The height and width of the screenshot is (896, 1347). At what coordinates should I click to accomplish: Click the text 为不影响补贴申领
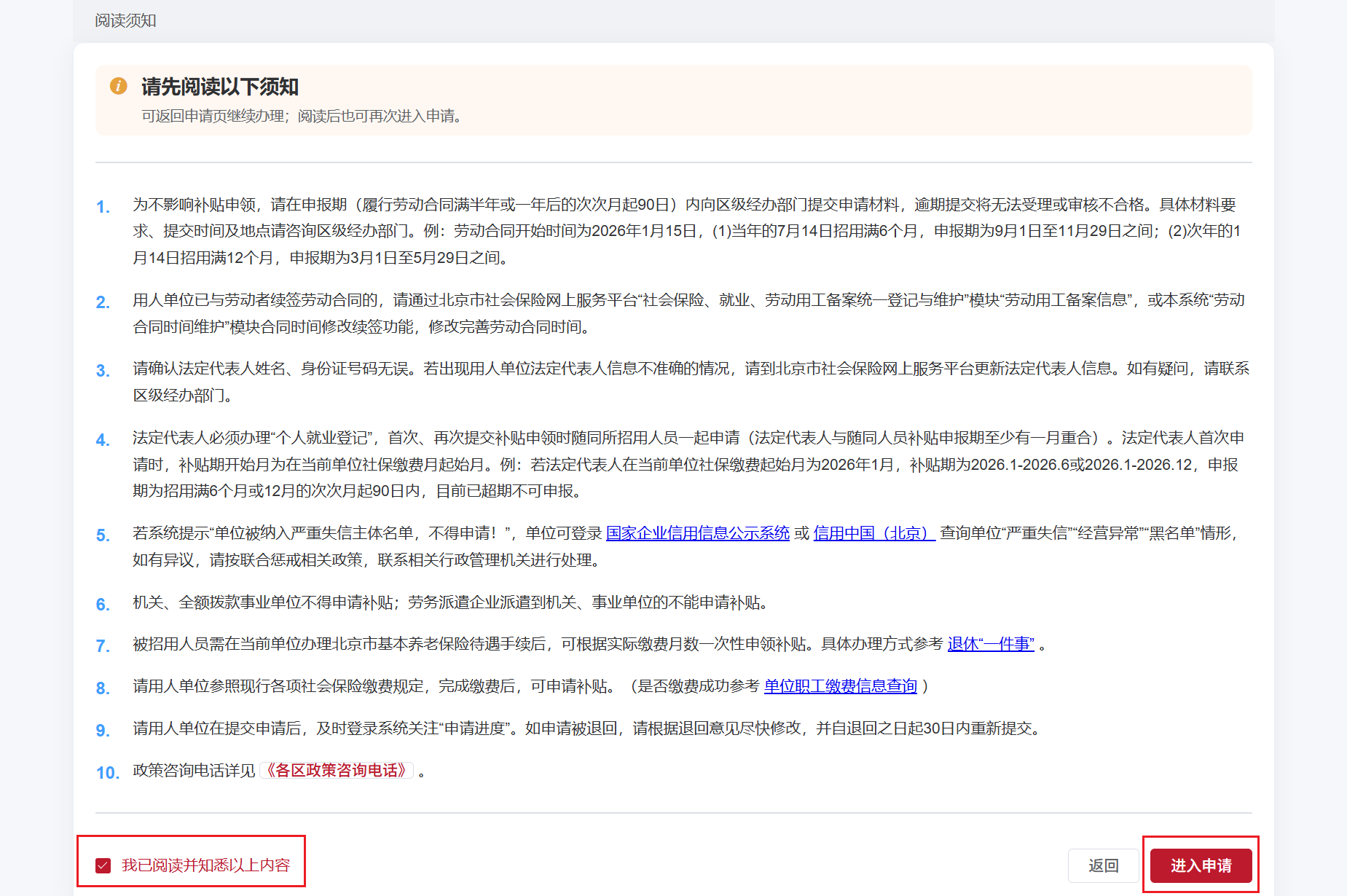coord(194,205)
